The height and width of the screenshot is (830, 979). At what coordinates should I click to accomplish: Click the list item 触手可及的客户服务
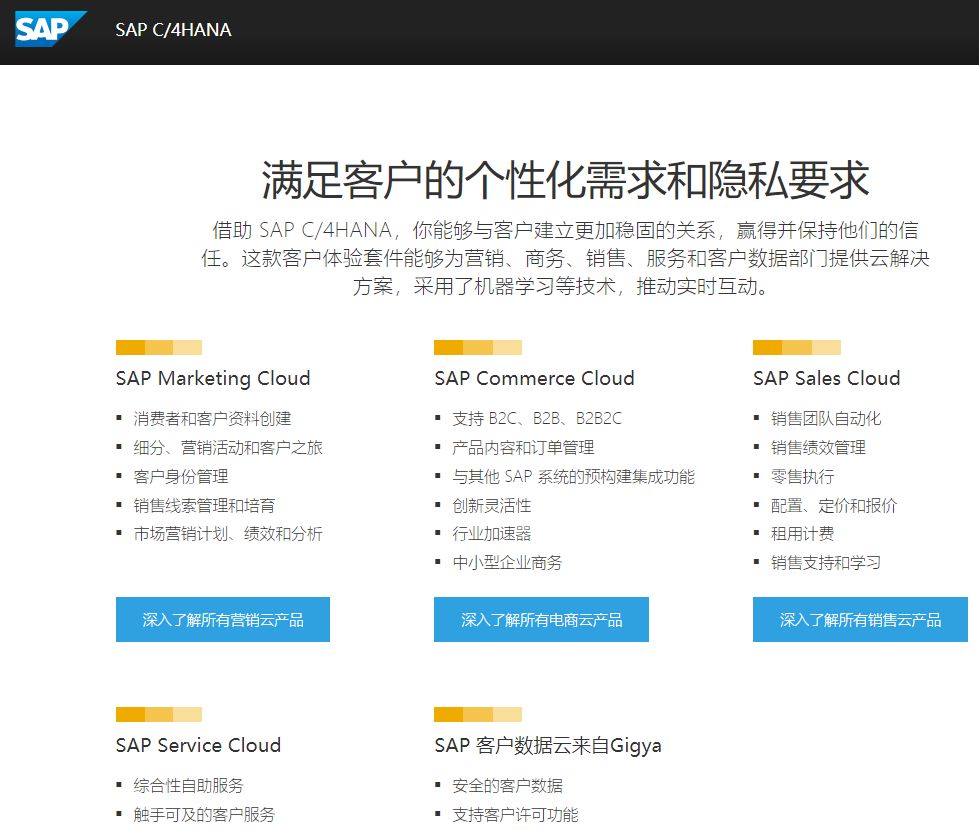204,814
